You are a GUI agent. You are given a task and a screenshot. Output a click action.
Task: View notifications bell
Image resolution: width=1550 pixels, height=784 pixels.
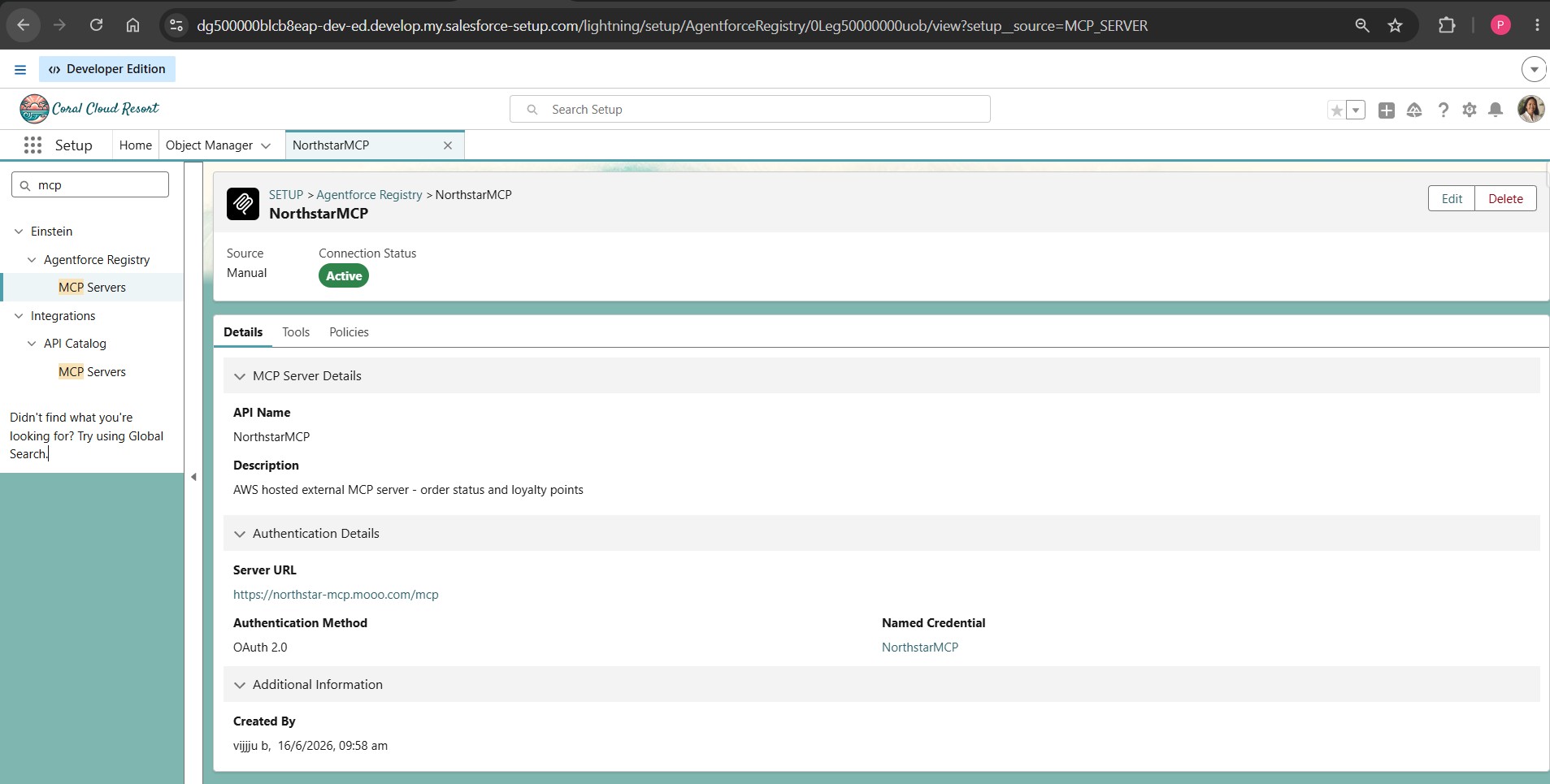(x=1496, y=110)
